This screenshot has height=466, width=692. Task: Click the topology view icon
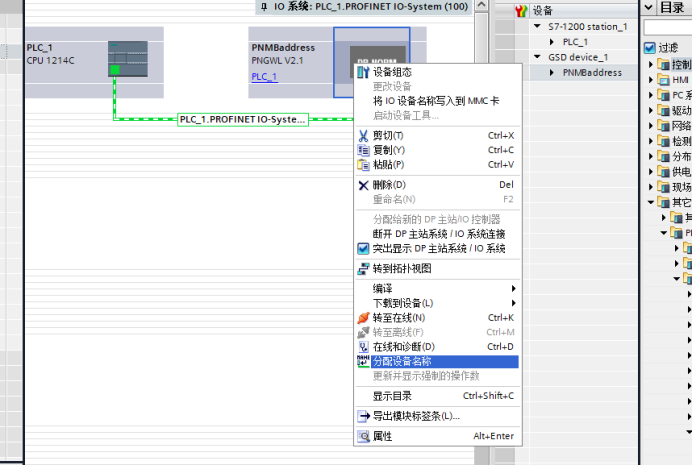click(363, 269)
